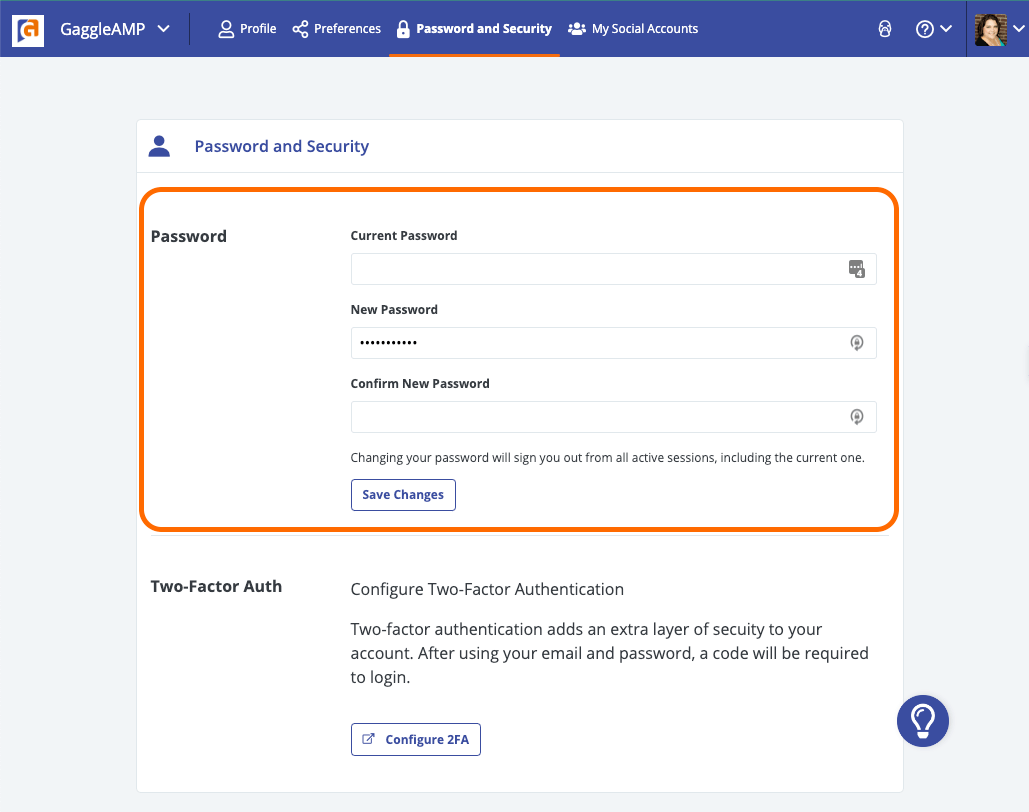Click the sign-out warning note text
1029x812 pixels.
click(x=607, y=458)
